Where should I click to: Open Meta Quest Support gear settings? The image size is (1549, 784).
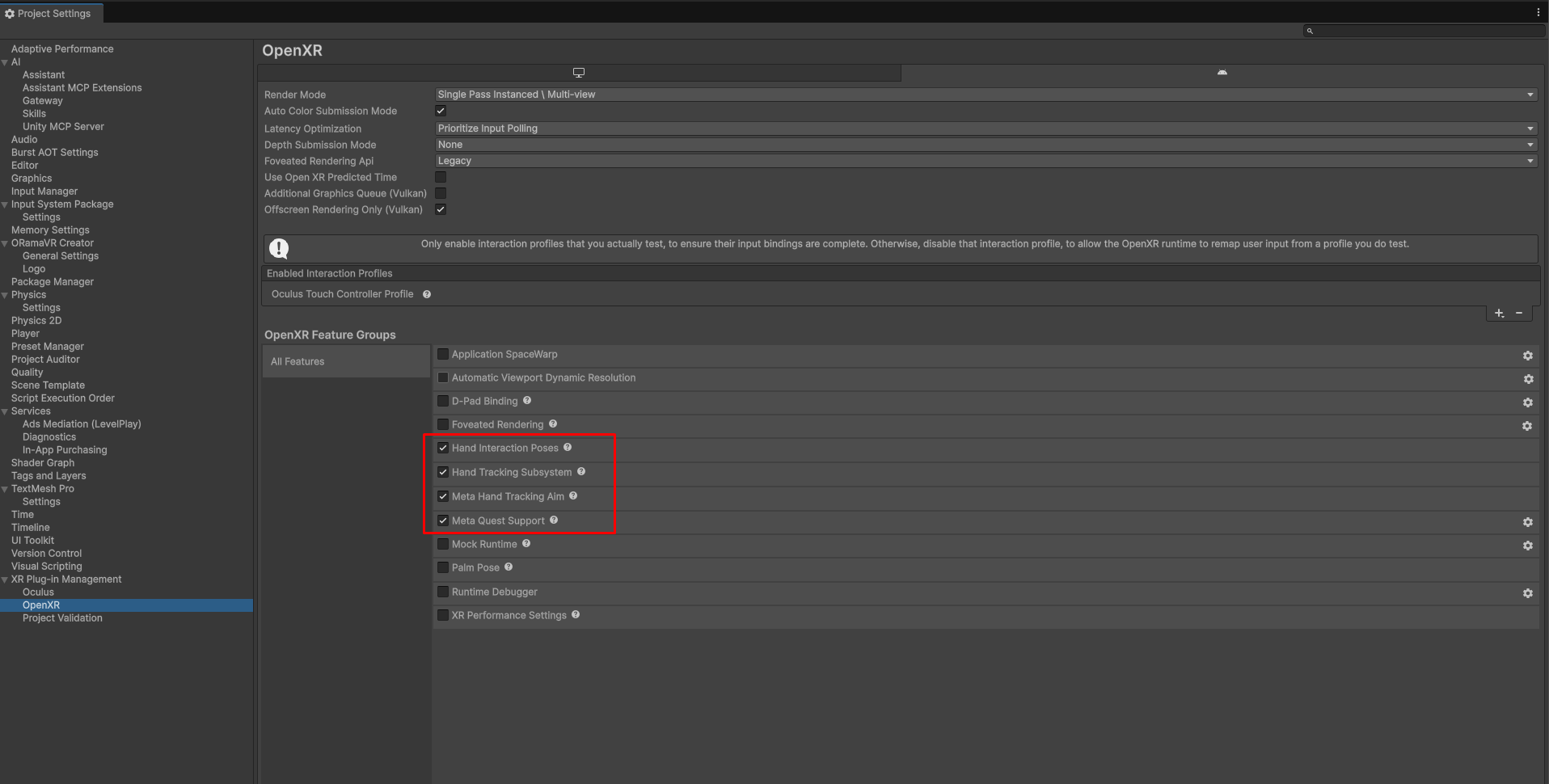[1528, 523]
